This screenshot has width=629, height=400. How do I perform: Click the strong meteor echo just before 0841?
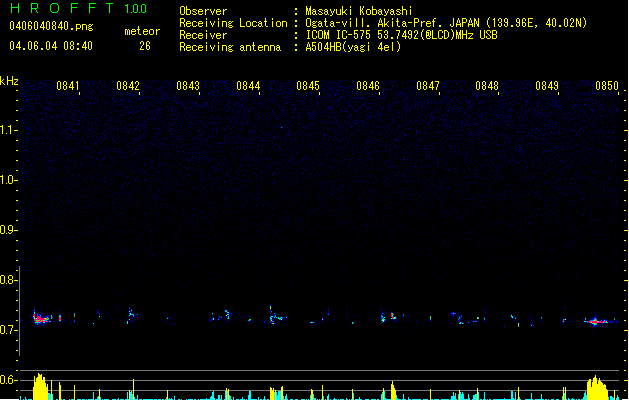click(42, 319)
